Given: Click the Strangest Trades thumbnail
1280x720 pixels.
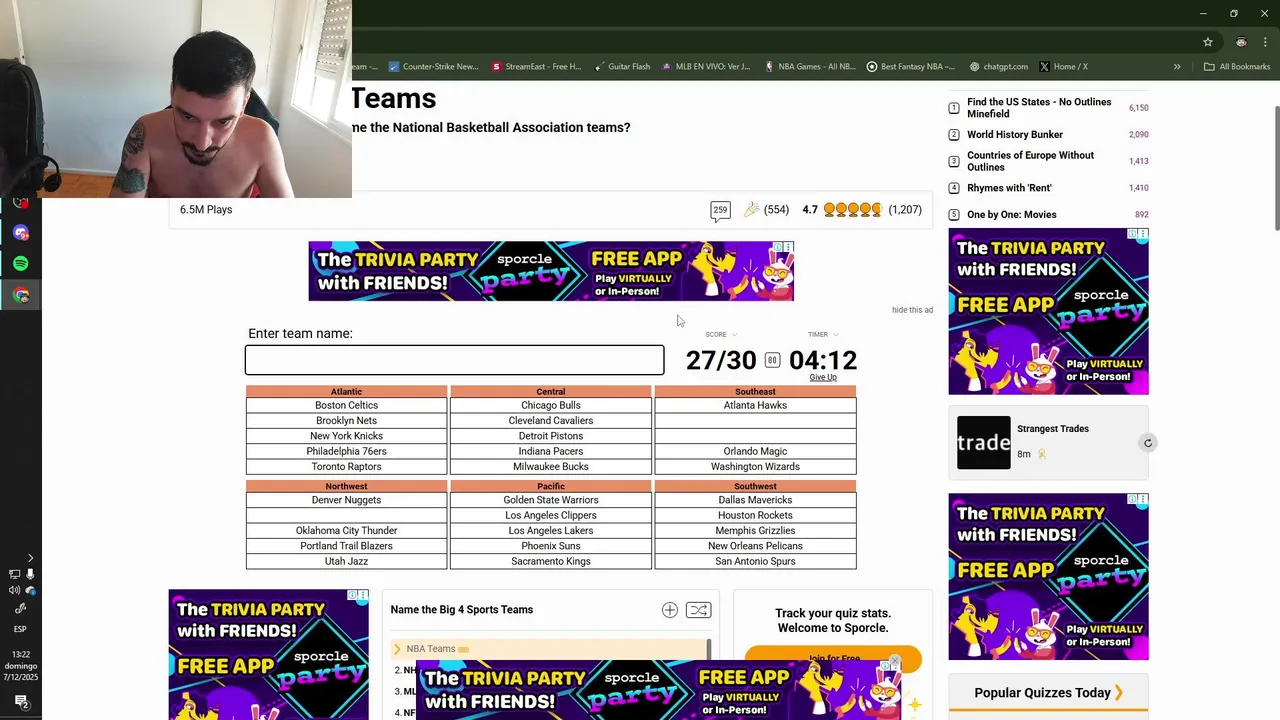Looking at the screenshot, I should [x=984, y=442].
